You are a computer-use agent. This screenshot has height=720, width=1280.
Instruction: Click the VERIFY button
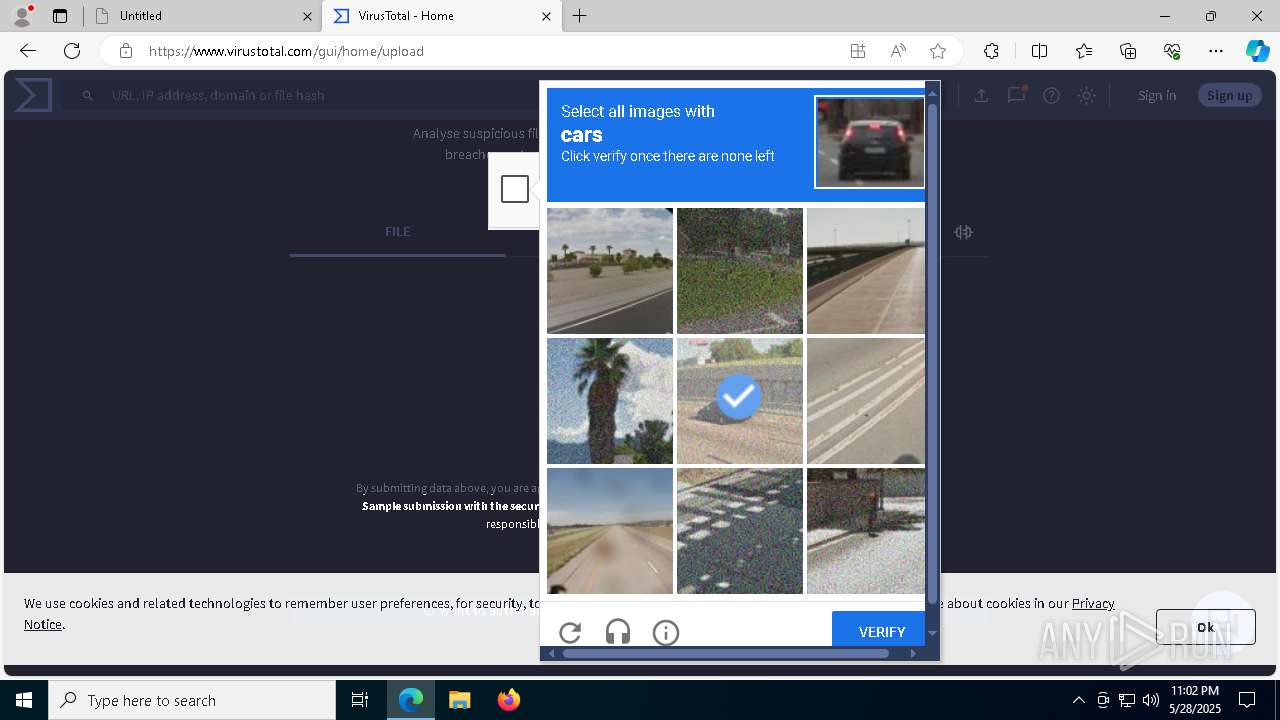881,631
